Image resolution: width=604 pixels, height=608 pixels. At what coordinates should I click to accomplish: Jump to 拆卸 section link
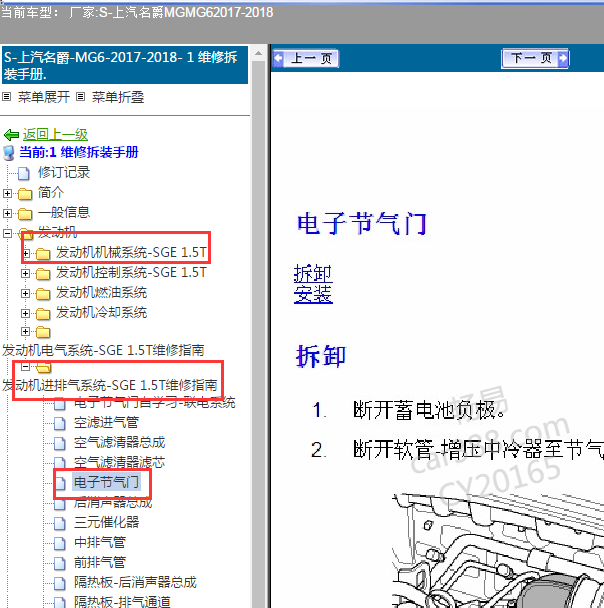[x=313, y=274]
